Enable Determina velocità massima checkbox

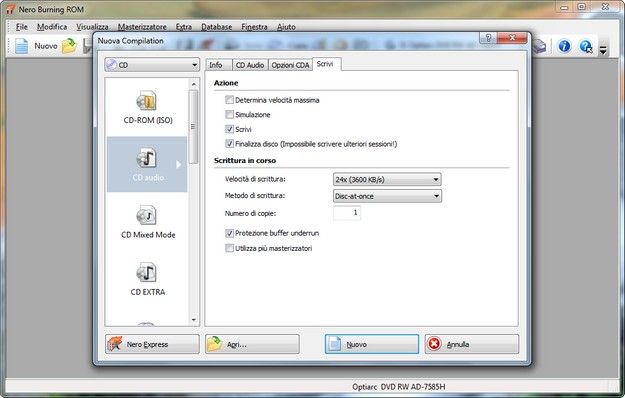229,100
